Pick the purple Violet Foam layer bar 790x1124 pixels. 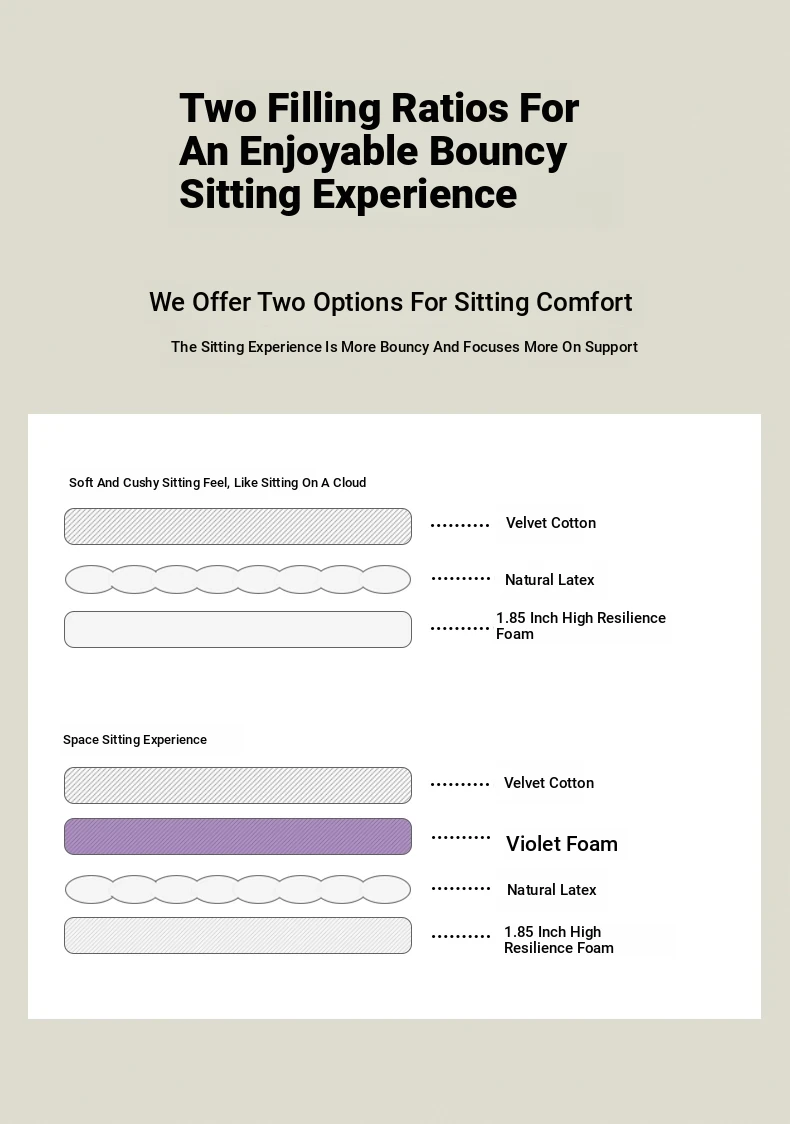[238, 837]
